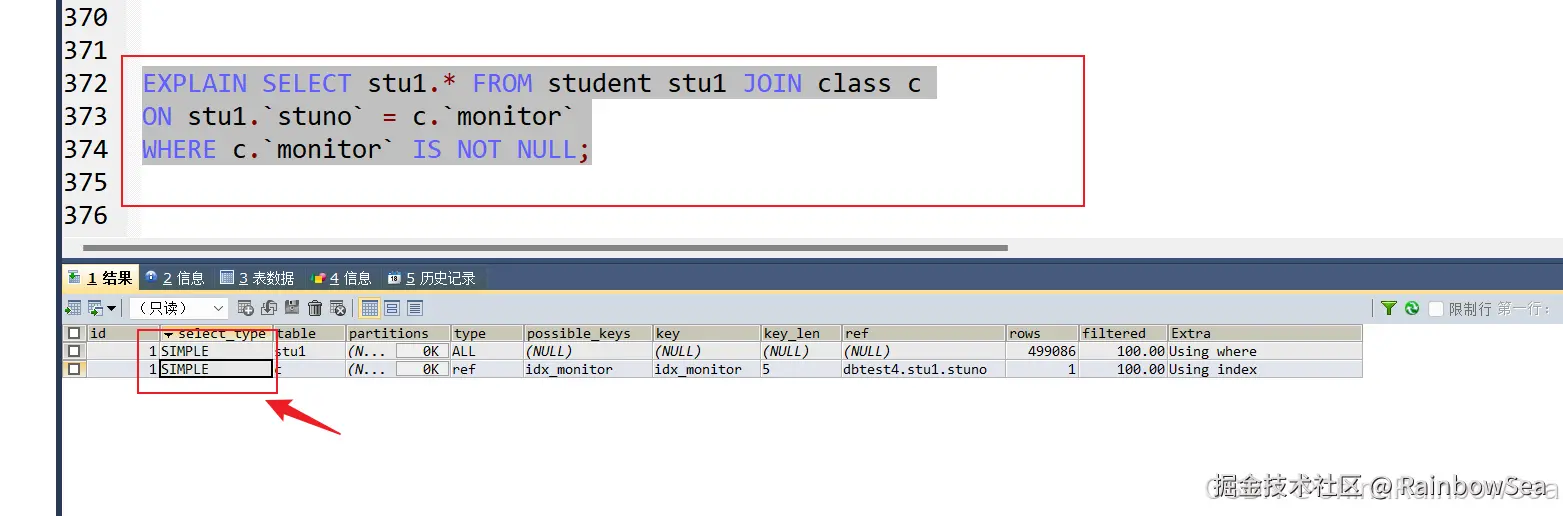
Task: Click the Using where Extra cell
Action: click(1265, 351)
